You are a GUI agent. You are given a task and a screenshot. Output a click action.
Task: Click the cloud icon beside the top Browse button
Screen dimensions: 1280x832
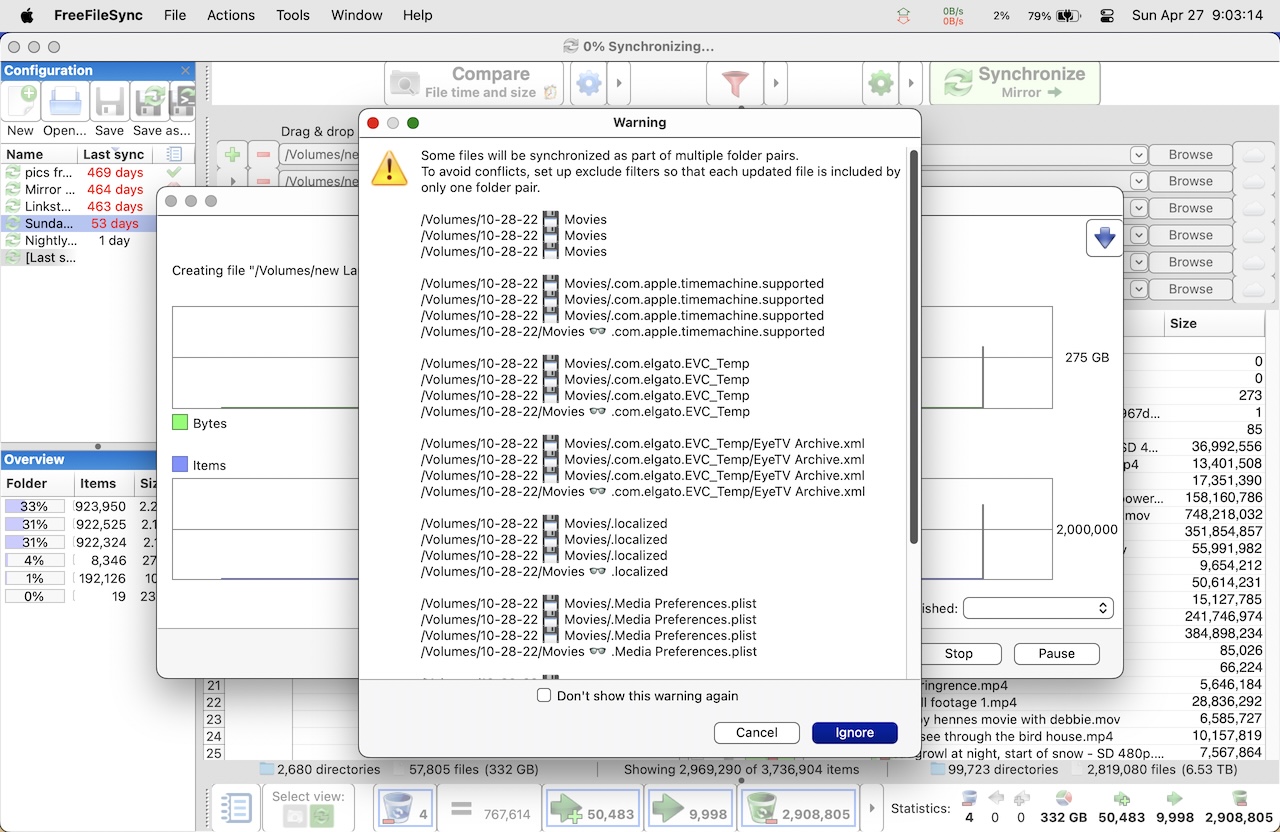[x=1253, y=155]
